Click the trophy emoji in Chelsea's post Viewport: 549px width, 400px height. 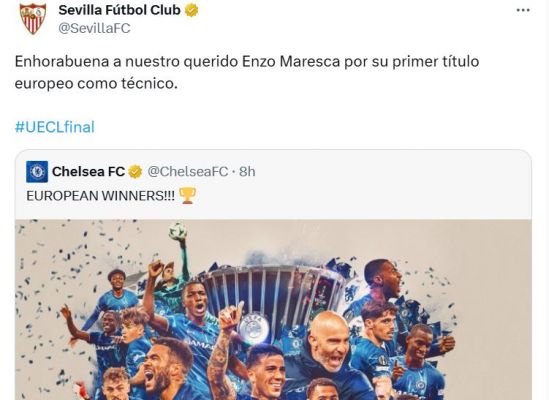tap(187, 195)
